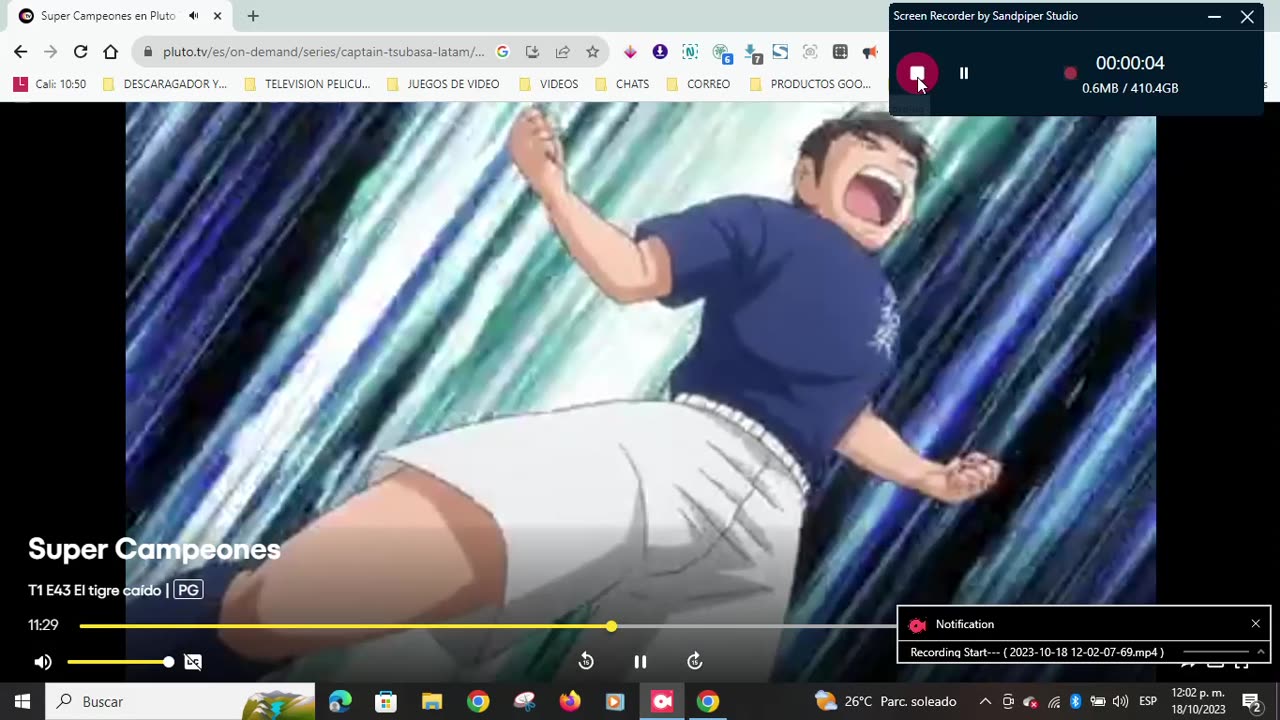Click the progress bar playhead knob
The width and height of the screenshot is (1280, 720).
click(x=611, y=626)
